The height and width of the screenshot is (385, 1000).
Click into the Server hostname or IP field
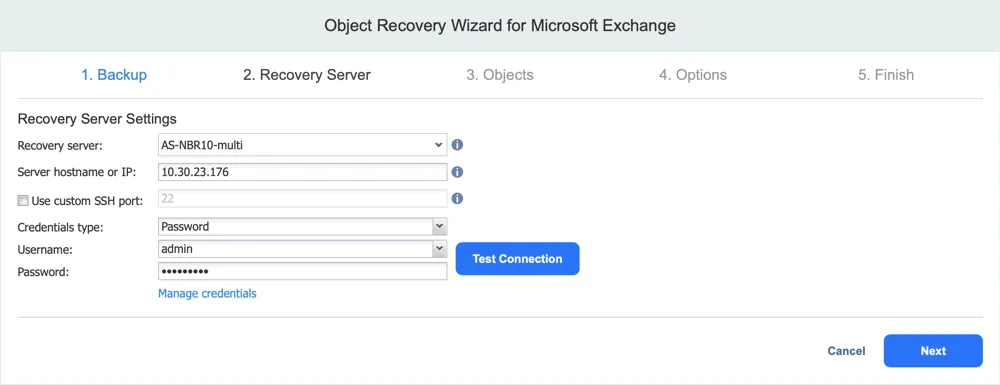click(302, 172)
